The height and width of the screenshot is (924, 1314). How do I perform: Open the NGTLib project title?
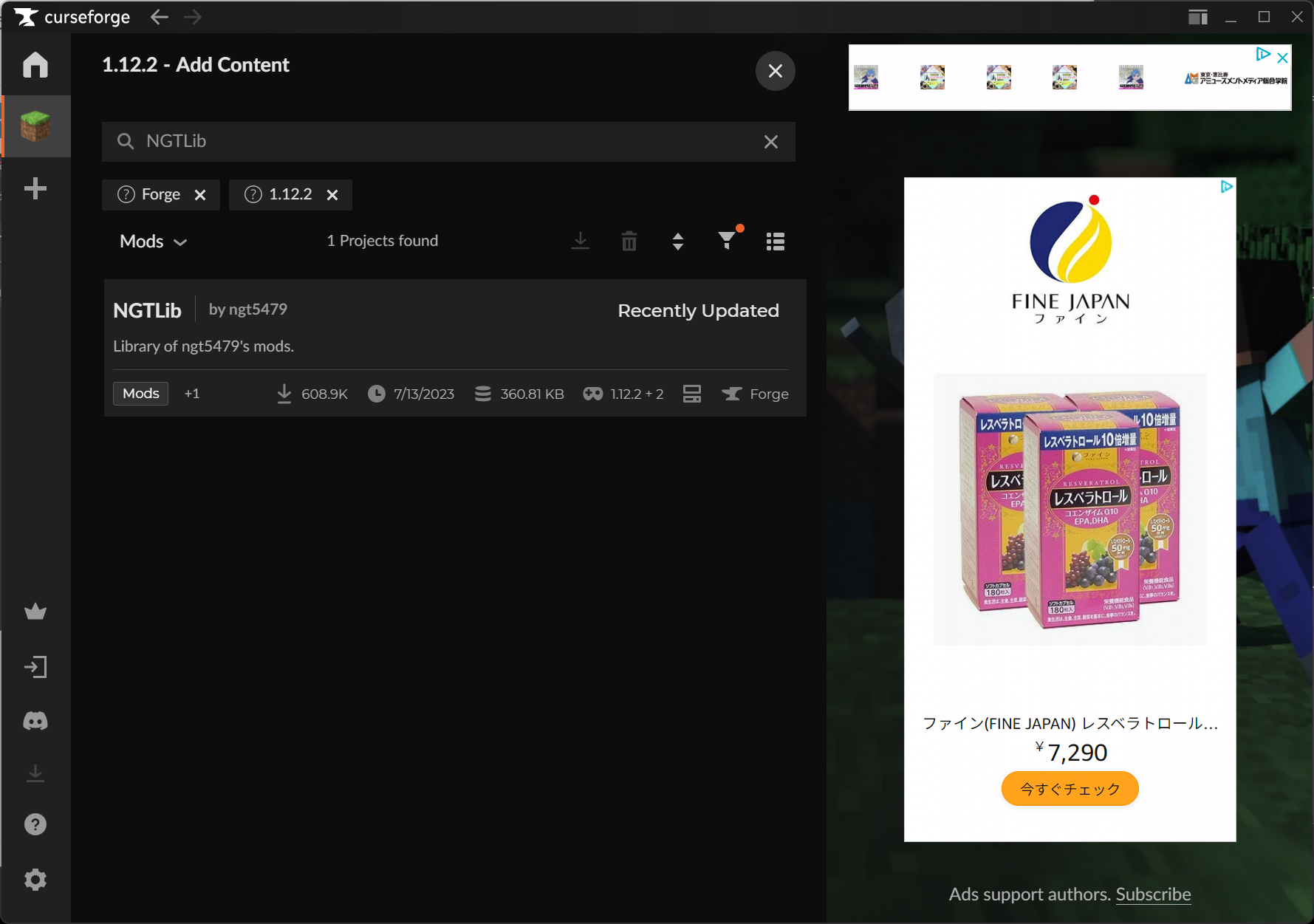(x=147, y=311)
